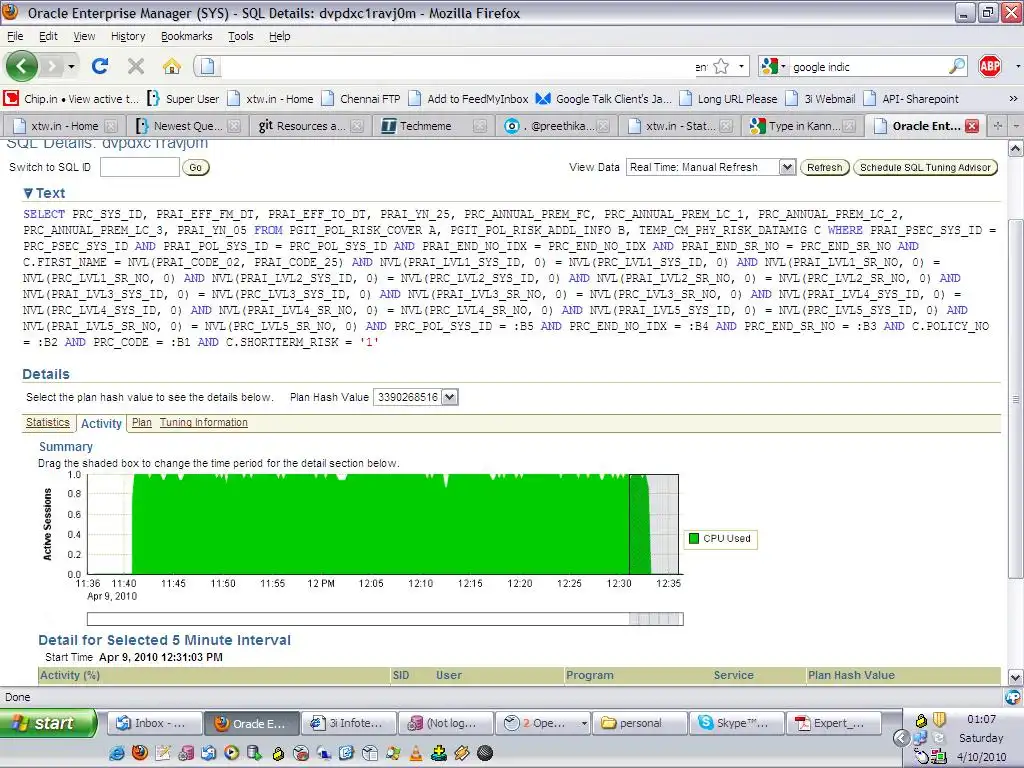
Task: Bookmark this page with the star icon
Action: point(721,66)
